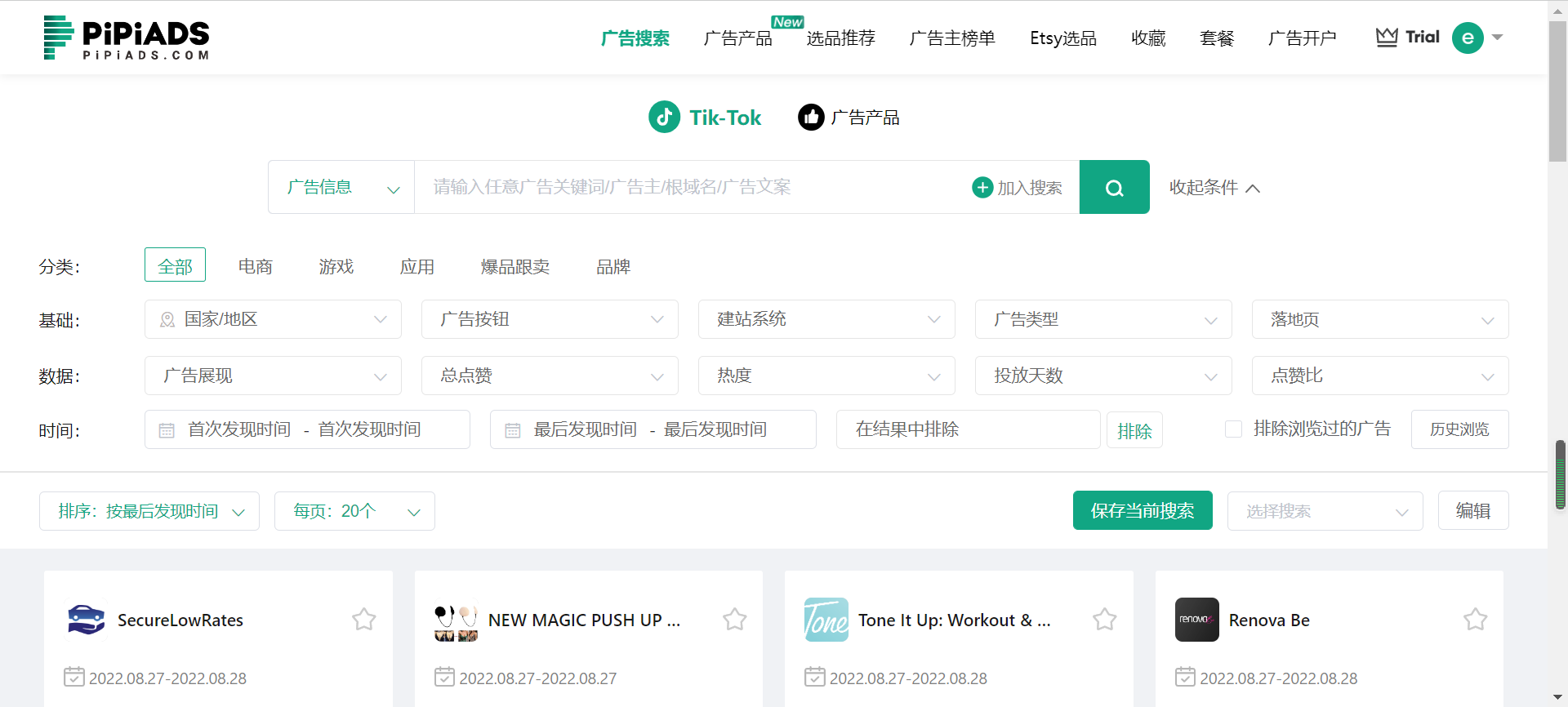Open the 选择搜索 saved search dropdown
Image resolution: width=1568 pixels, height=707 pixels.
(1325, 511)
